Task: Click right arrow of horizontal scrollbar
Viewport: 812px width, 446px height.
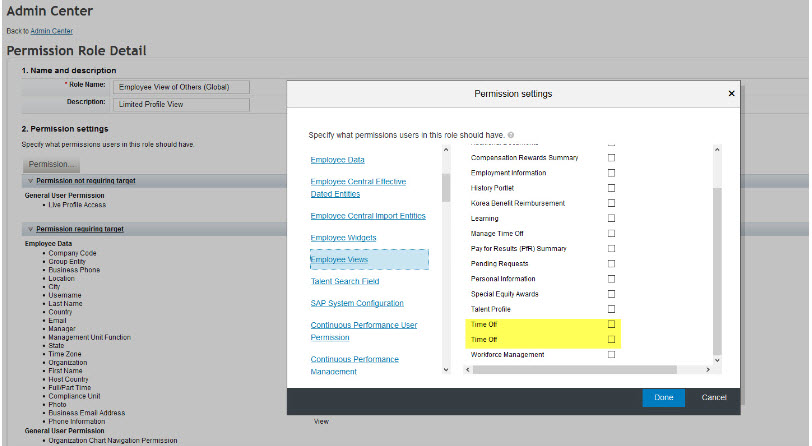Action: tap(708, 369)
